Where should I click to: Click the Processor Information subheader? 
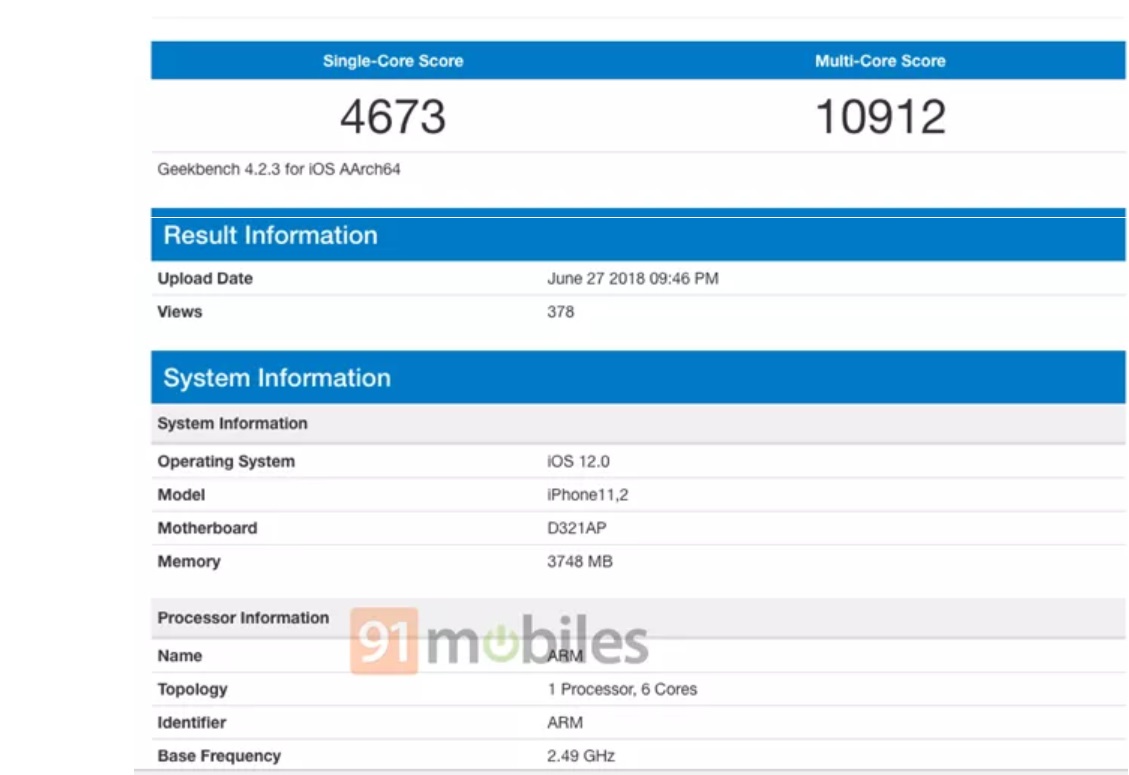point(243,618)
